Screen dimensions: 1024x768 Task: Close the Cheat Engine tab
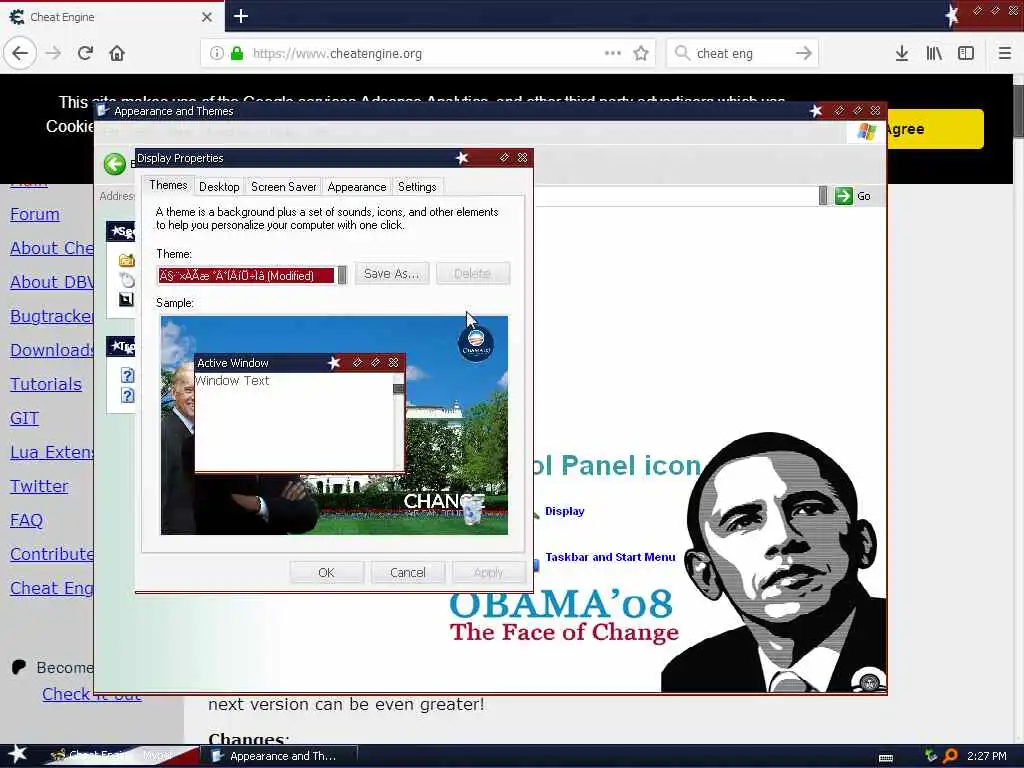pos(207,17)
